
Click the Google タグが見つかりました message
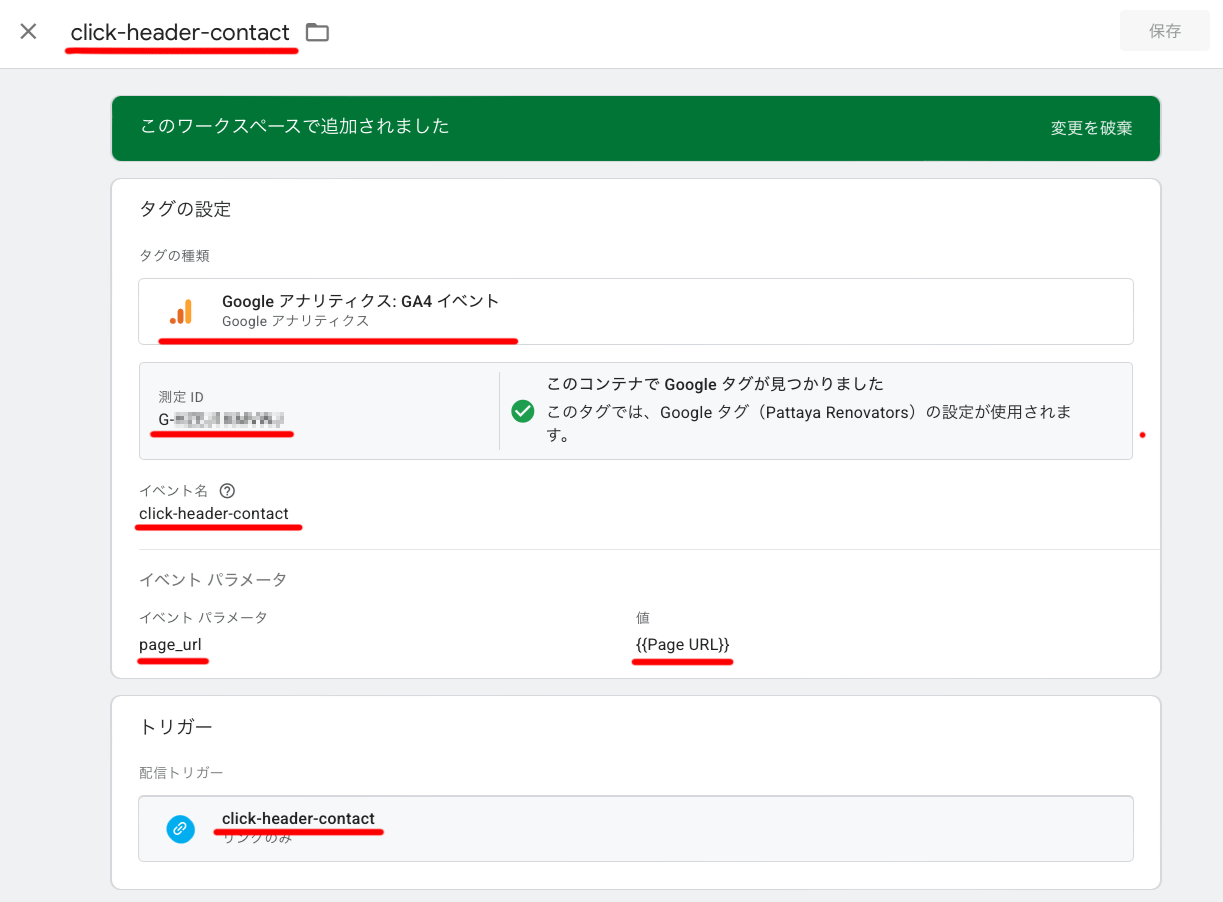click(x=715, y=385)
